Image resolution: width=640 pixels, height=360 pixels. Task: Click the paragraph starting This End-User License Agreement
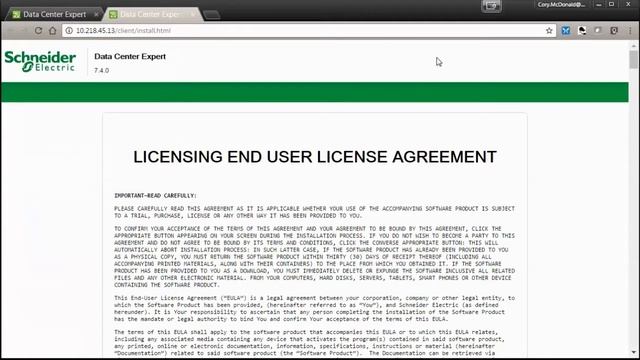(x=314, y=309)
